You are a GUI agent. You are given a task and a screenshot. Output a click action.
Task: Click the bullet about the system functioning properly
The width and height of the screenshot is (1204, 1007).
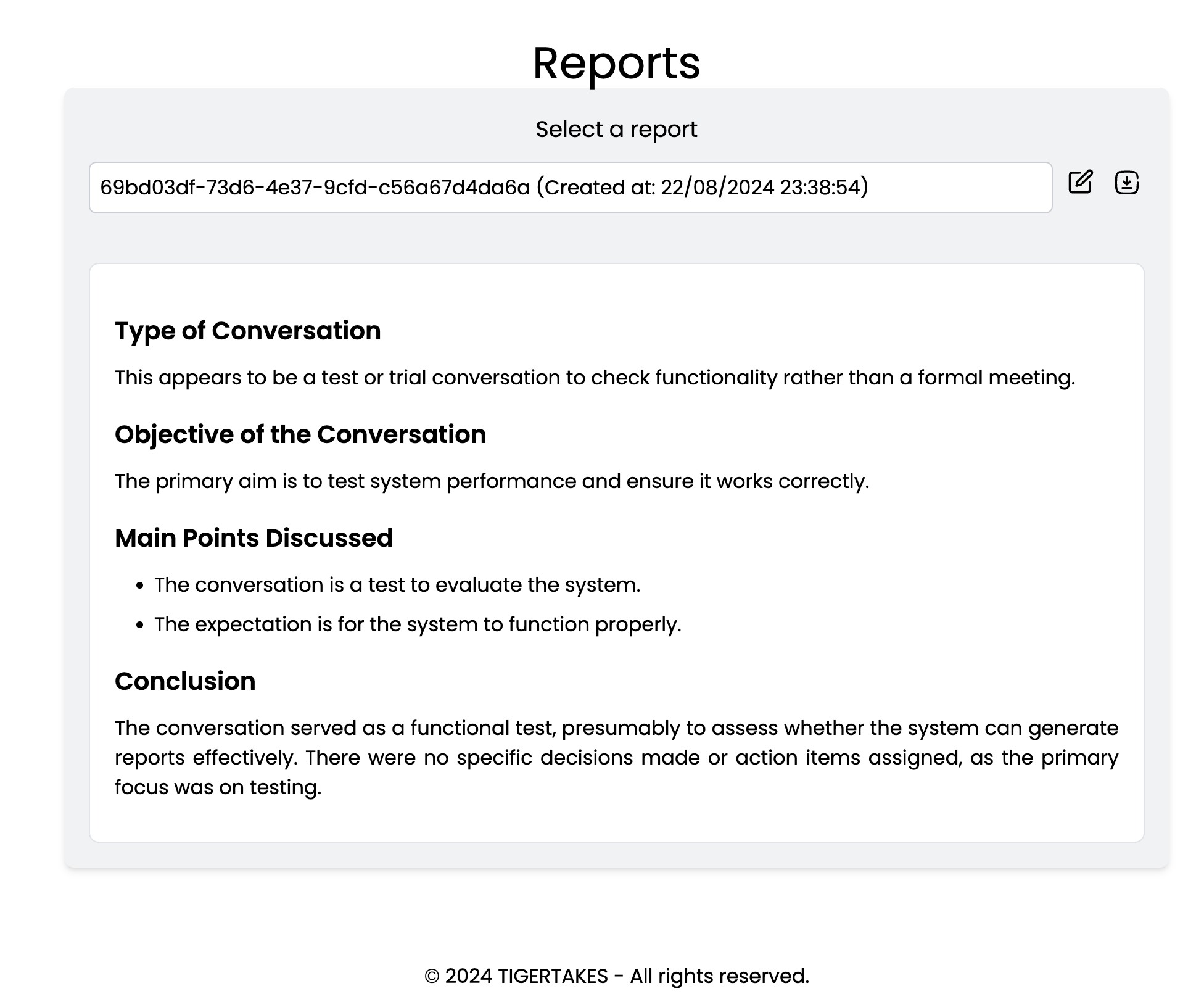click(418, 624)
